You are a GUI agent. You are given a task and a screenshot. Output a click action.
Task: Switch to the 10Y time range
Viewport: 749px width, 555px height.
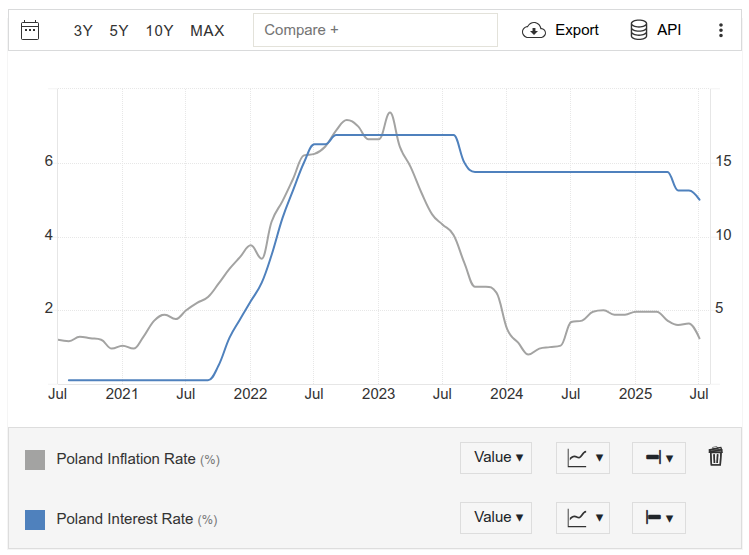159,31
